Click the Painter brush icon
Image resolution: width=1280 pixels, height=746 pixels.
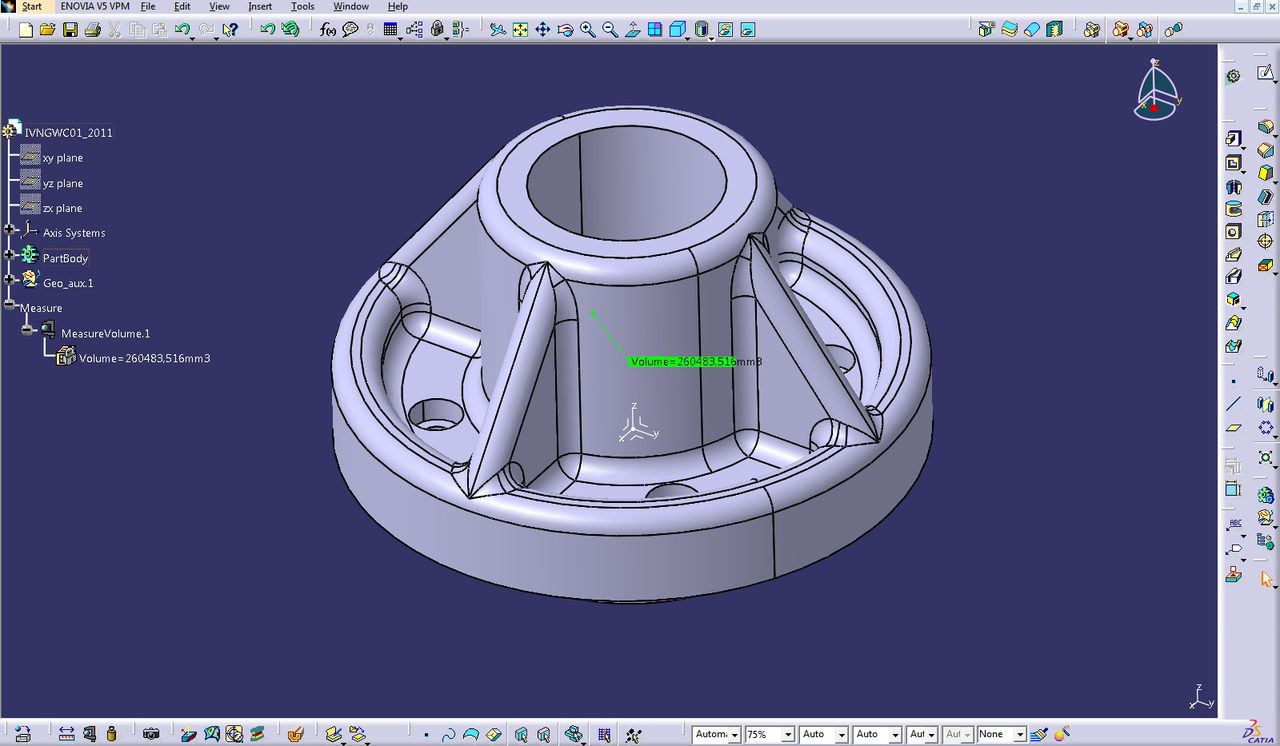1038,734
